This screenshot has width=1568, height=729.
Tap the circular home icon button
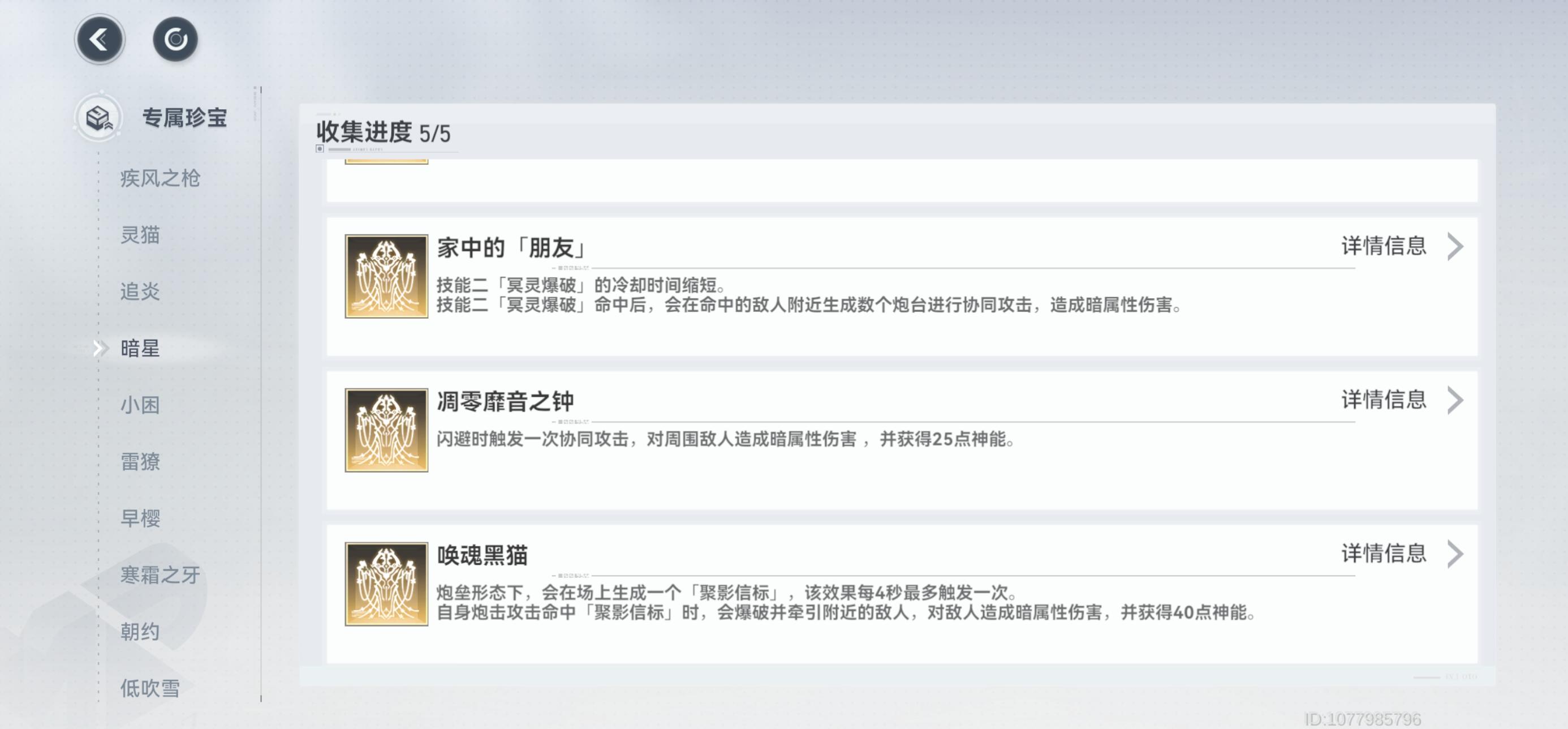pyautogui.click(x=175, y=40)
